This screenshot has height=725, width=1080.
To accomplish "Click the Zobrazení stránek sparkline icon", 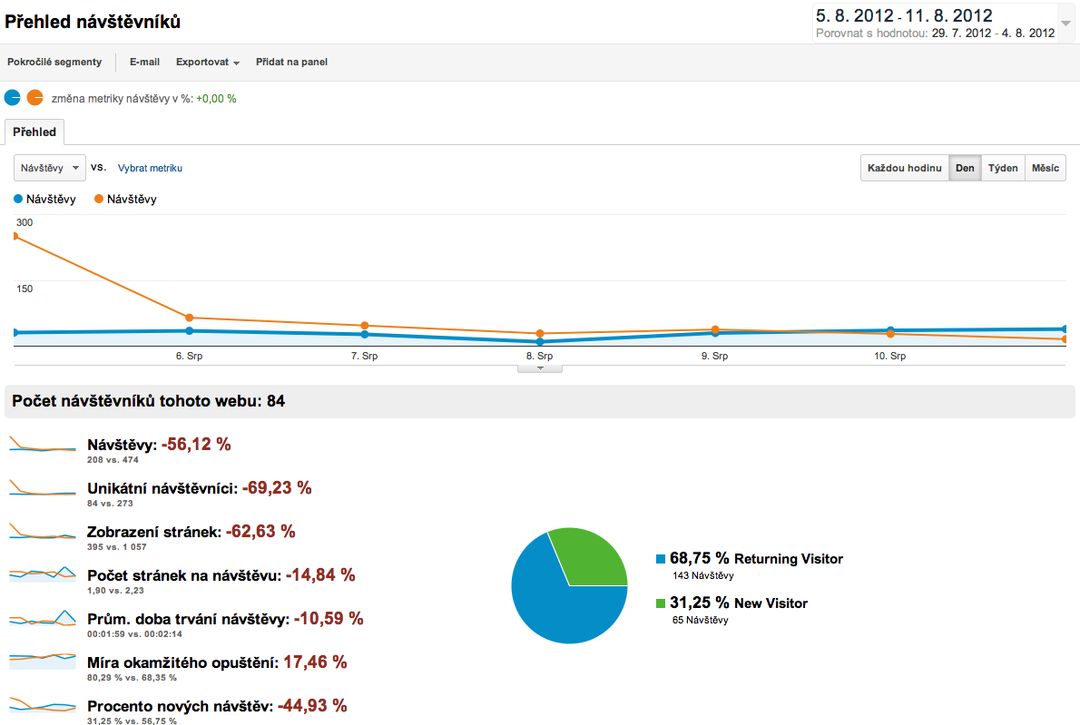I will pyautogui.click(x=42, y=532).
